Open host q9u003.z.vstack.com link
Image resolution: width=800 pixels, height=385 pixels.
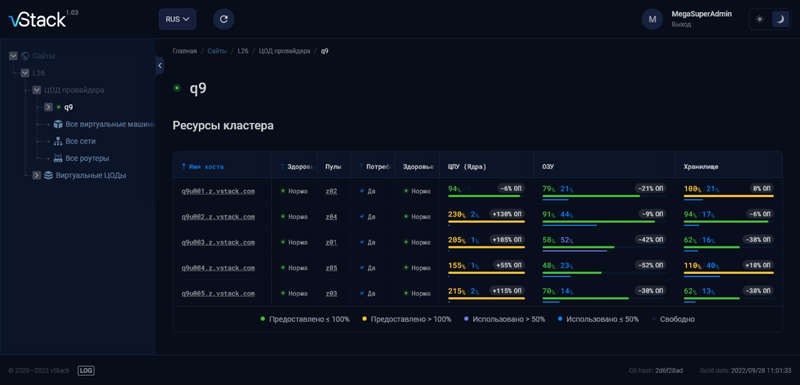[218, 242]
